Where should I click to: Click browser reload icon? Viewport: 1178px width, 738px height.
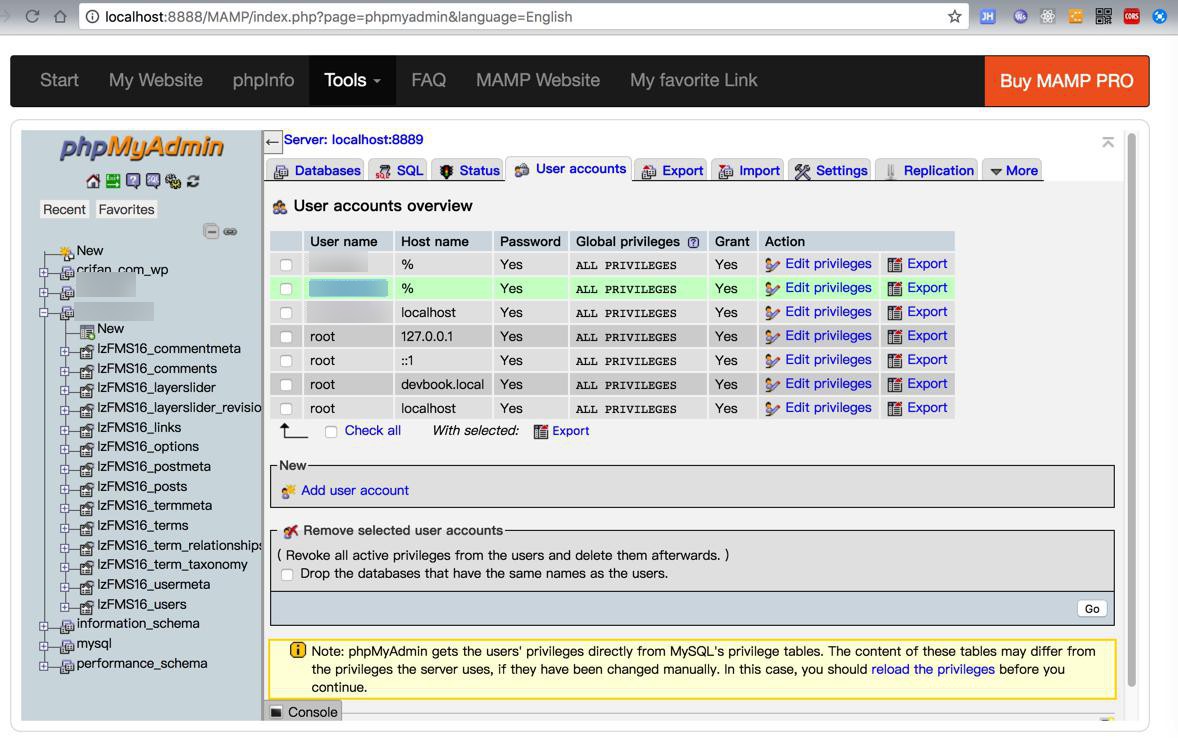32,17
